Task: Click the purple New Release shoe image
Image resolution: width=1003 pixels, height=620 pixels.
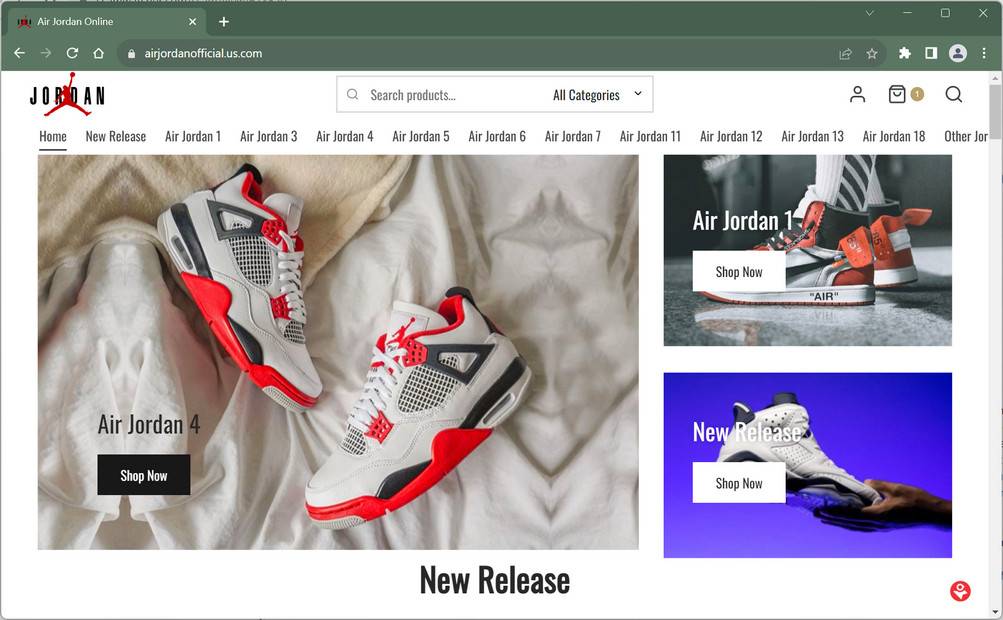Action: tap(807, 465)
